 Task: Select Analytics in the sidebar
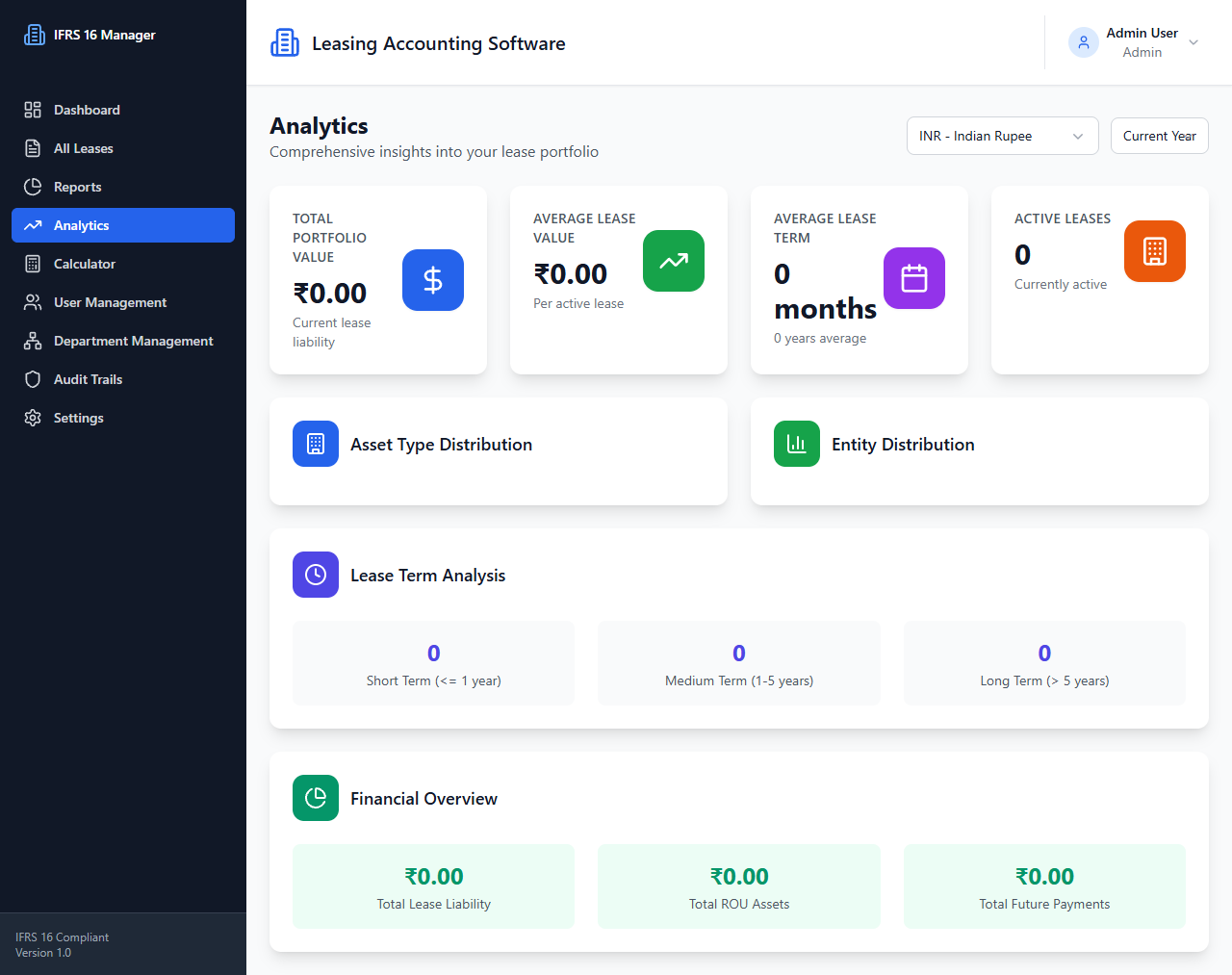tap(123, 225)
